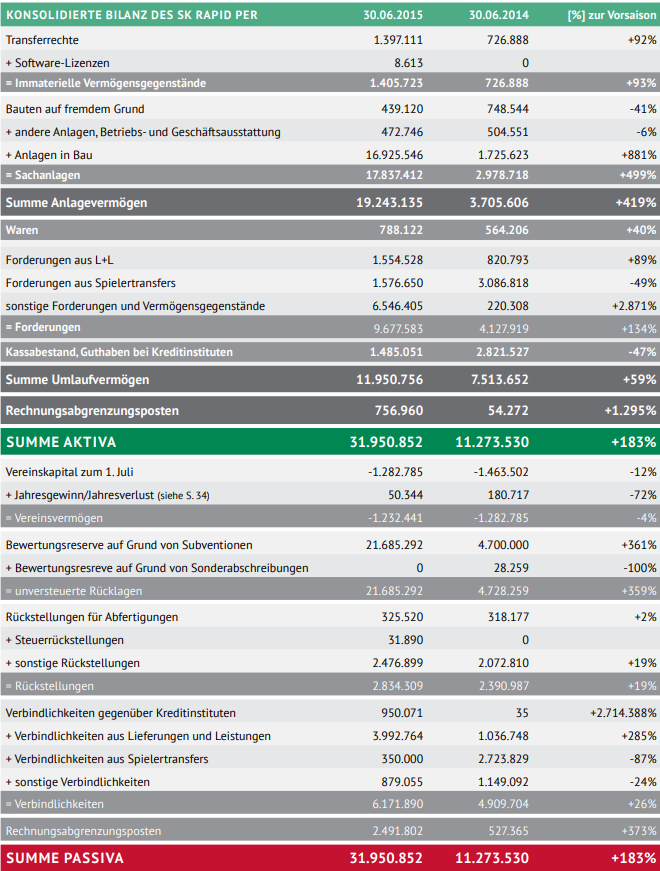The width and height of the screenshot is (660, 871).
Task: Click the dark-gray 'Rechnungsabgrenzungsposten' asset row label
Action: [x=92, y=411]
